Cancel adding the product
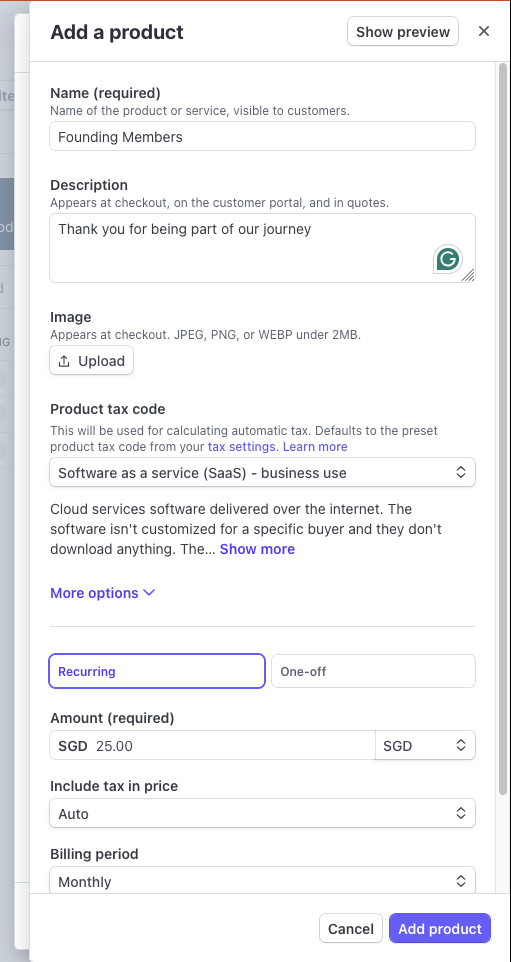Screen dimensions: 511x962 [351, 928]
